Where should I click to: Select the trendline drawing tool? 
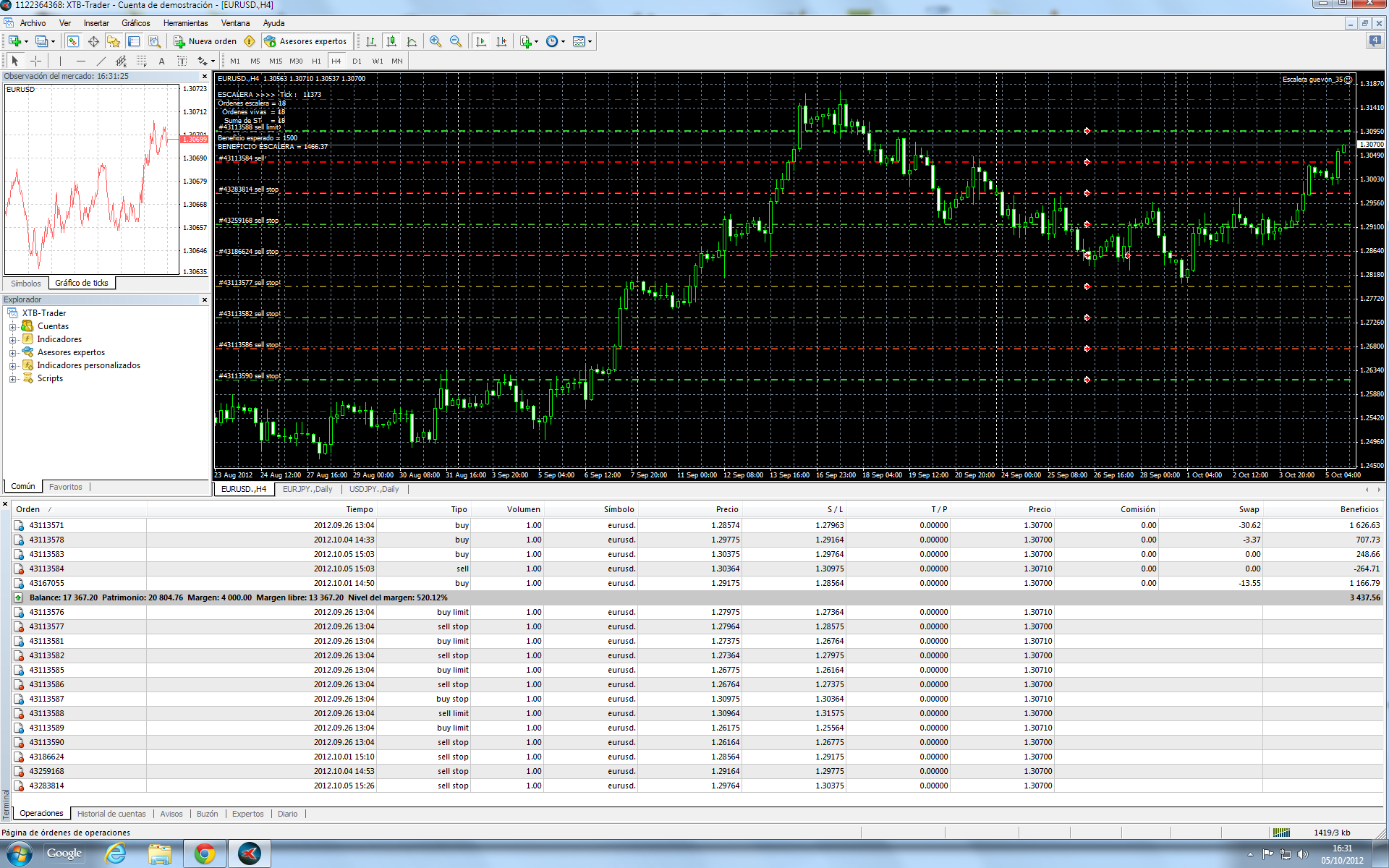[x=101, y=61]
